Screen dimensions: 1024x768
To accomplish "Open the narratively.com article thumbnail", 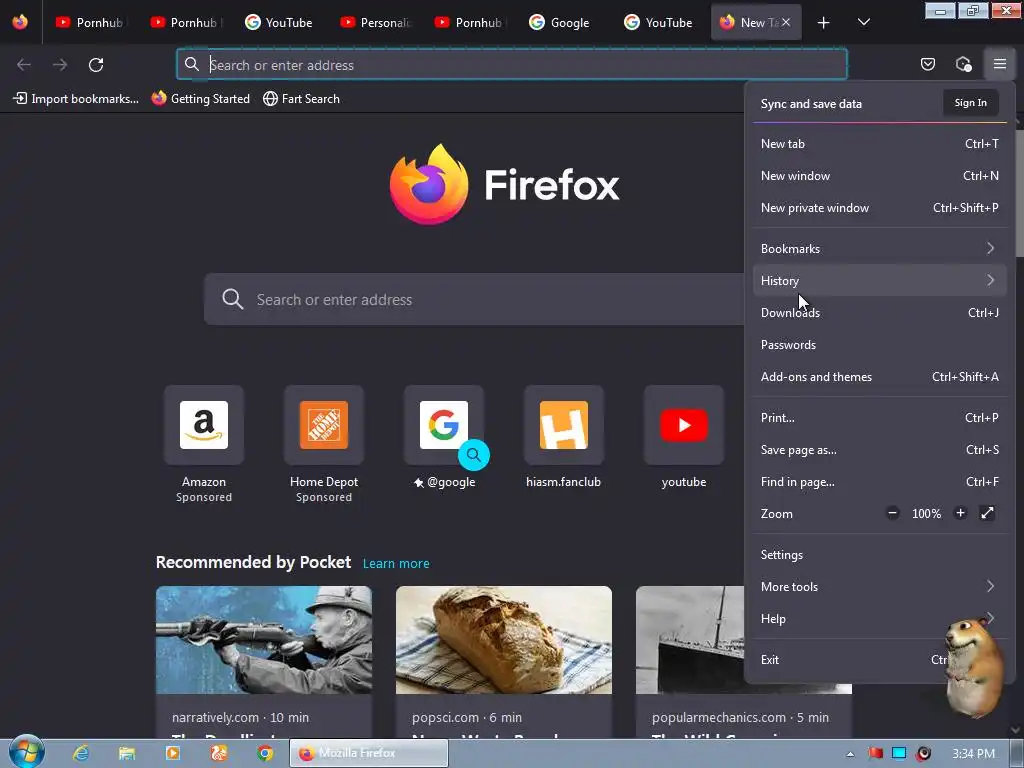I will pos(264,640).
